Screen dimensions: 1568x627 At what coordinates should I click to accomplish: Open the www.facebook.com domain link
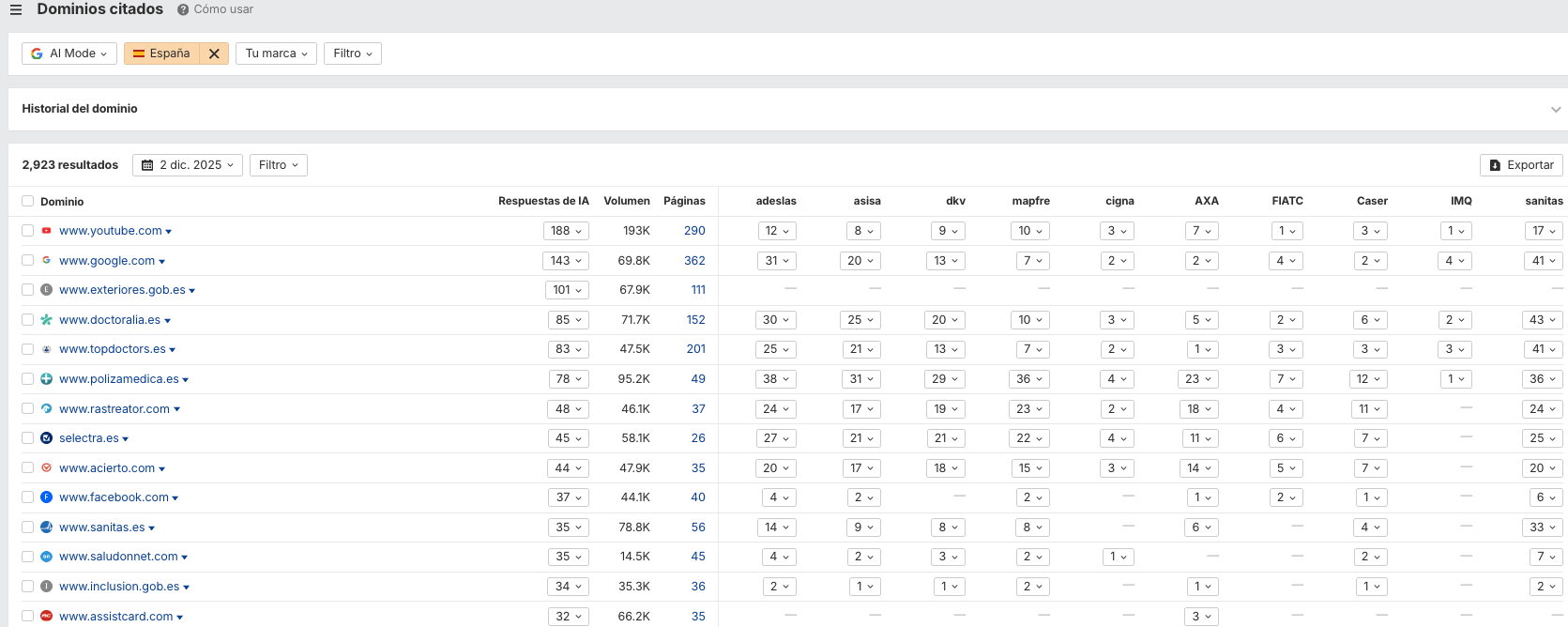point(114,497)
